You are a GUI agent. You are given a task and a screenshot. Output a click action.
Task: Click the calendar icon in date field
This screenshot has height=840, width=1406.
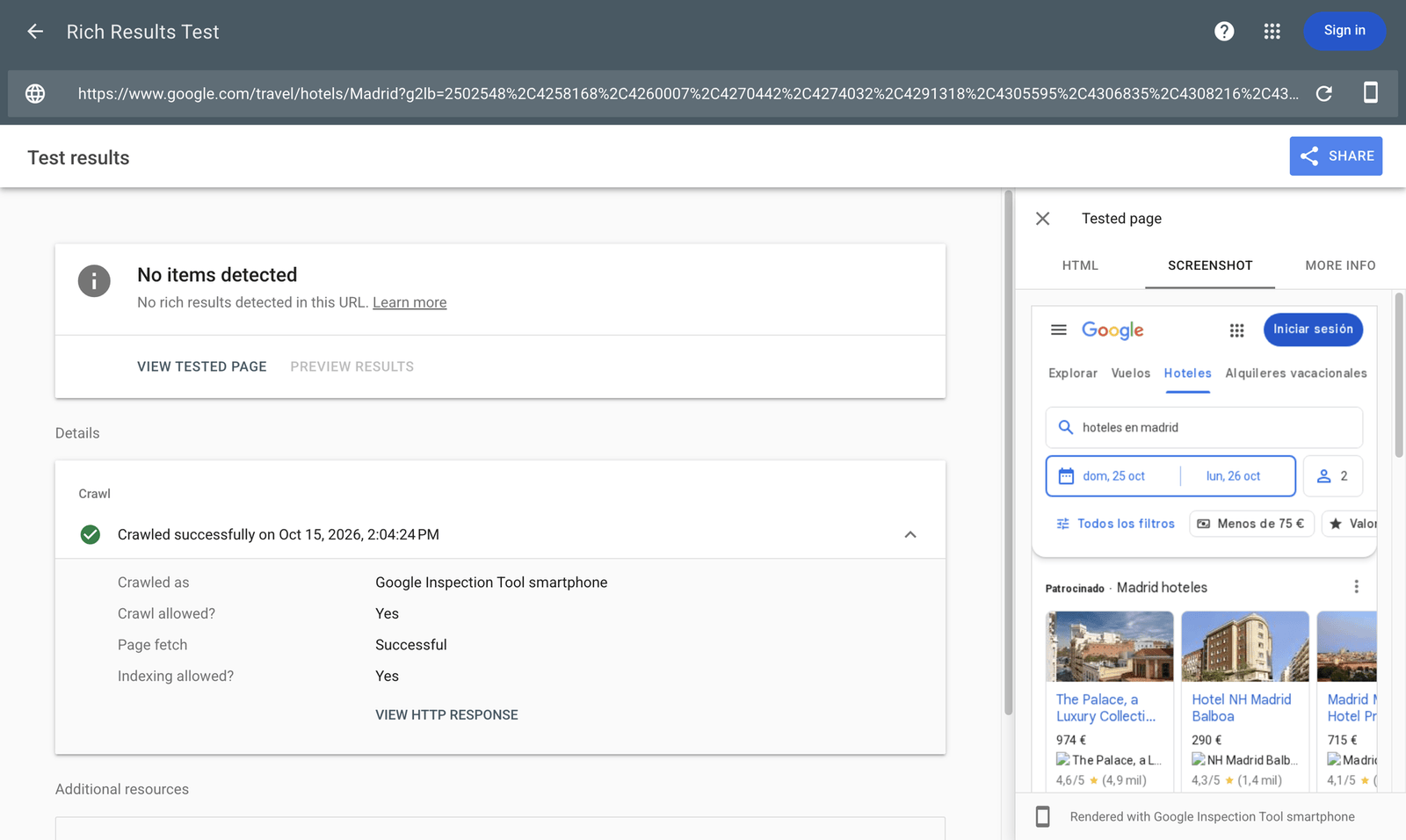pyautogui.click(x=1066, y=476)
